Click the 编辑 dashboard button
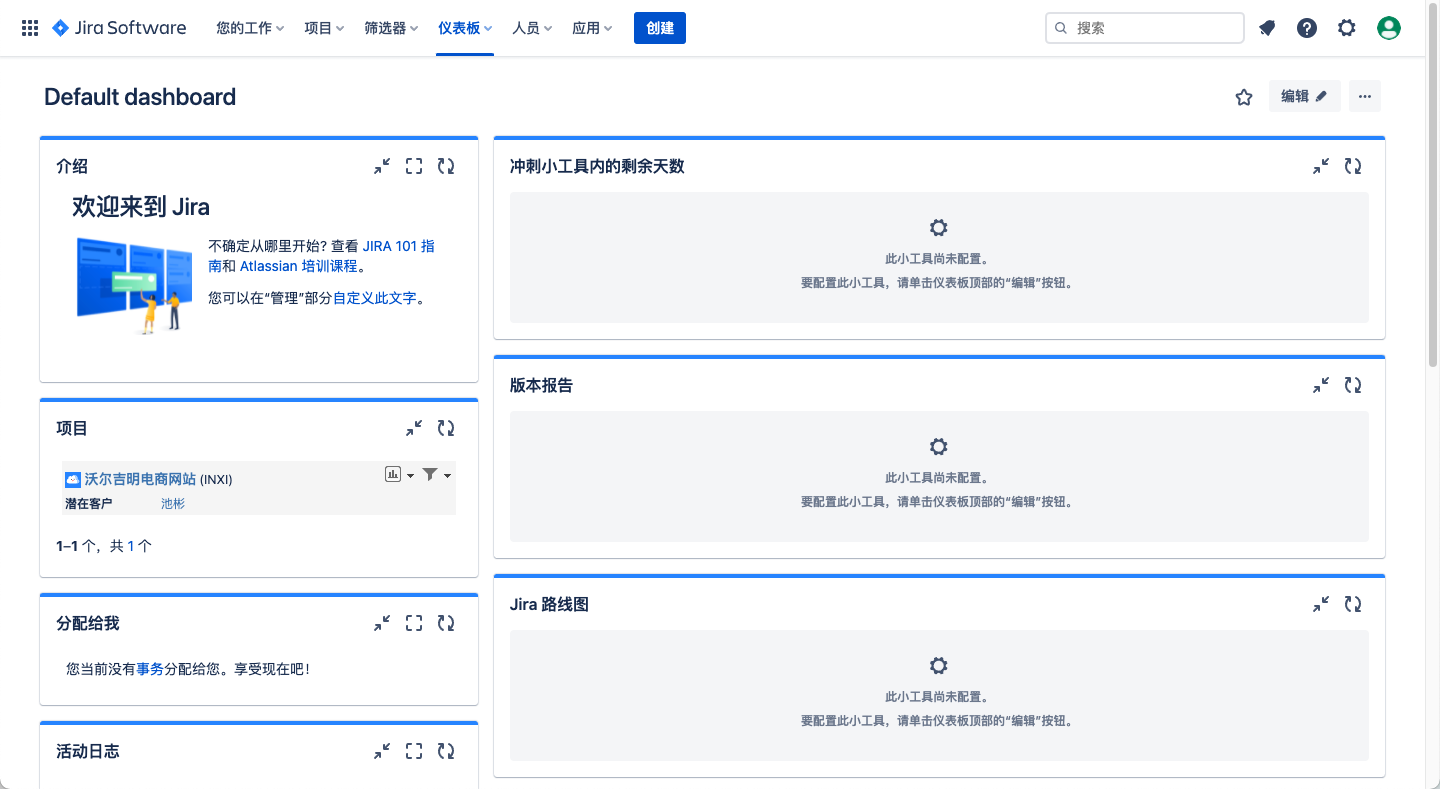The image size is (1440, 789). click(x=1304, y=96)
